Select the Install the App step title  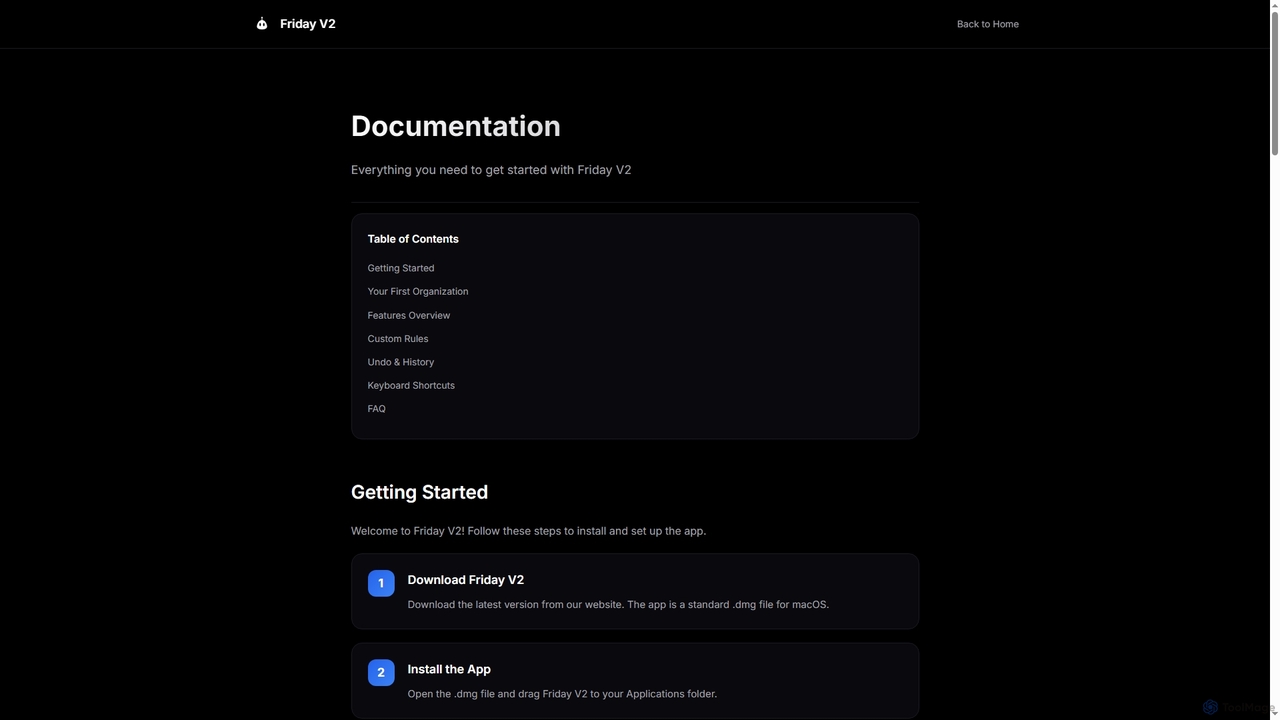pos(449,669)
